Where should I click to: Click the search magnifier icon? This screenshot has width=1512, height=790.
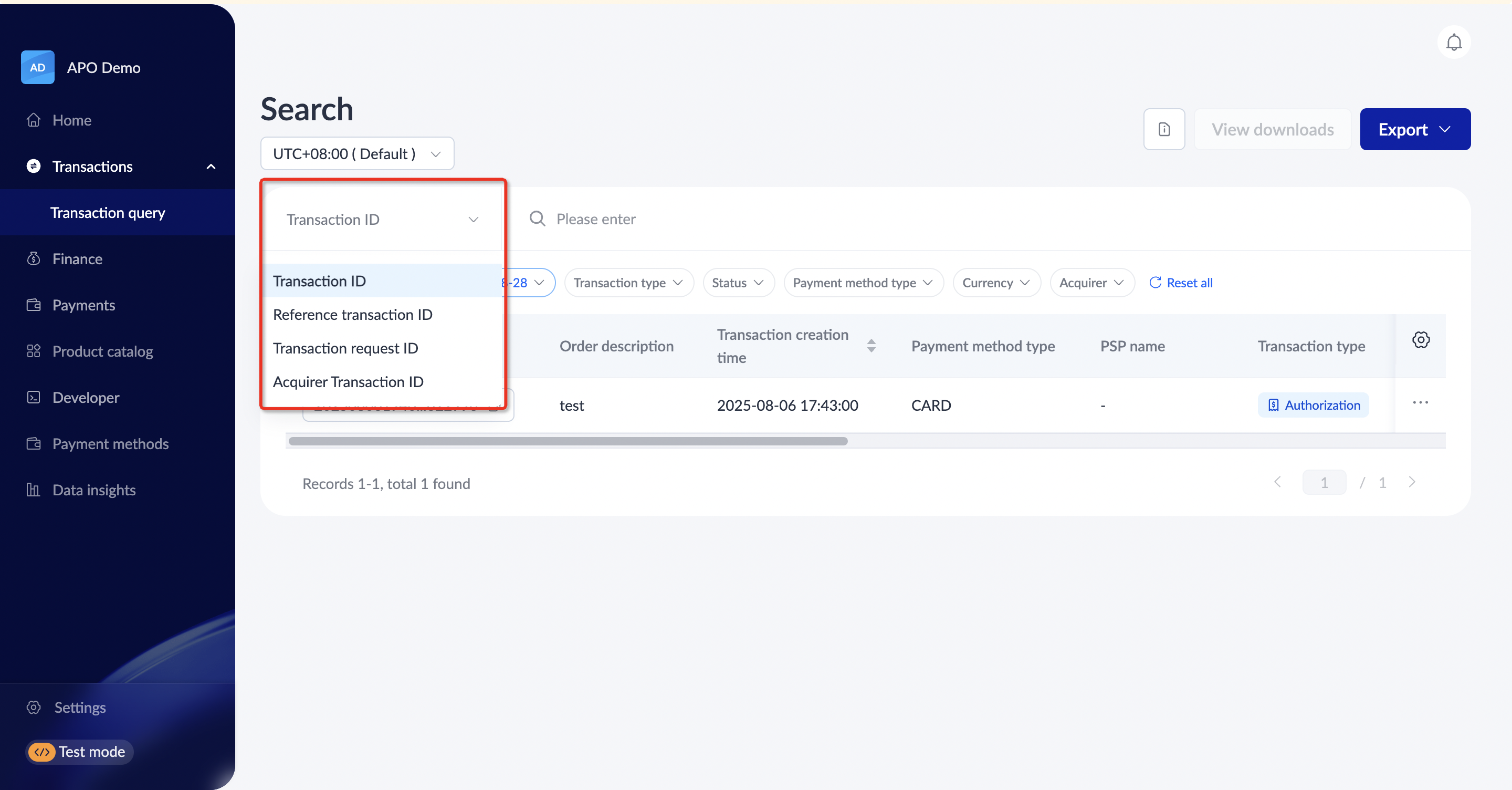click(537, 219)
